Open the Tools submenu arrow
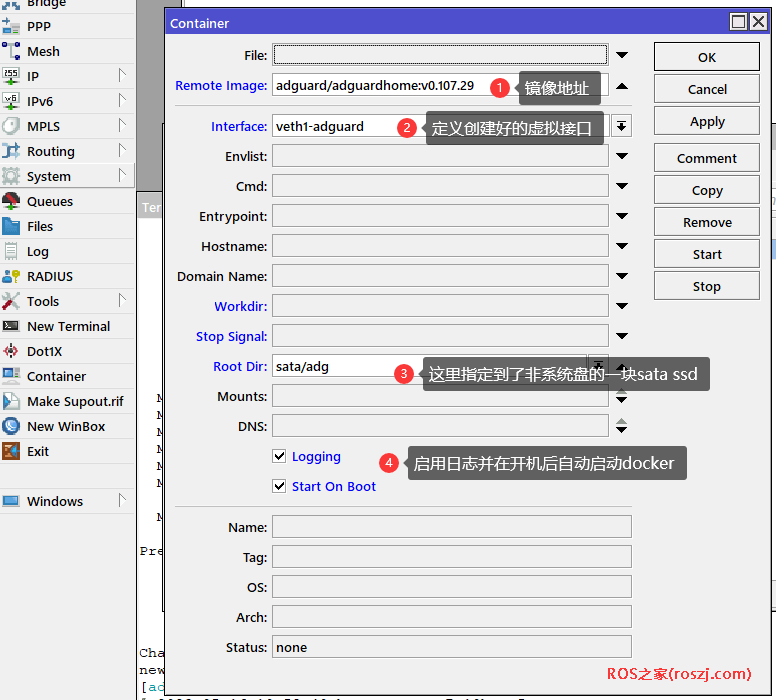The image size is (776, 700). (x=122, y=300)
